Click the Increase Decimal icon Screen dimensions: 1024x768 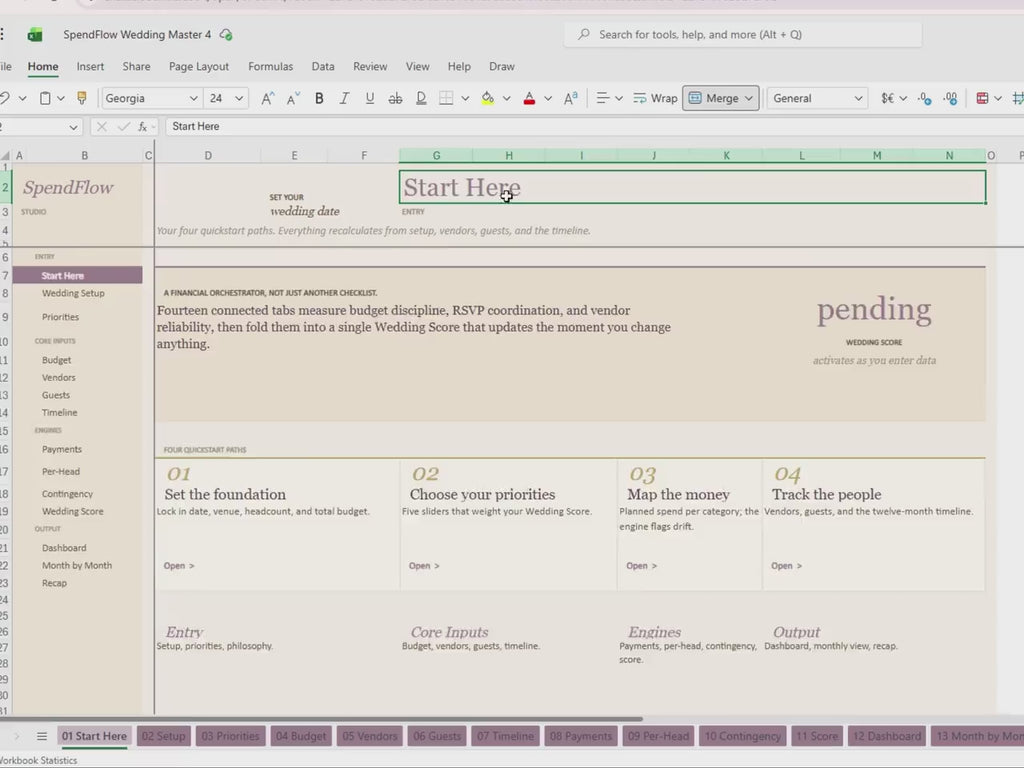(950, 98)
